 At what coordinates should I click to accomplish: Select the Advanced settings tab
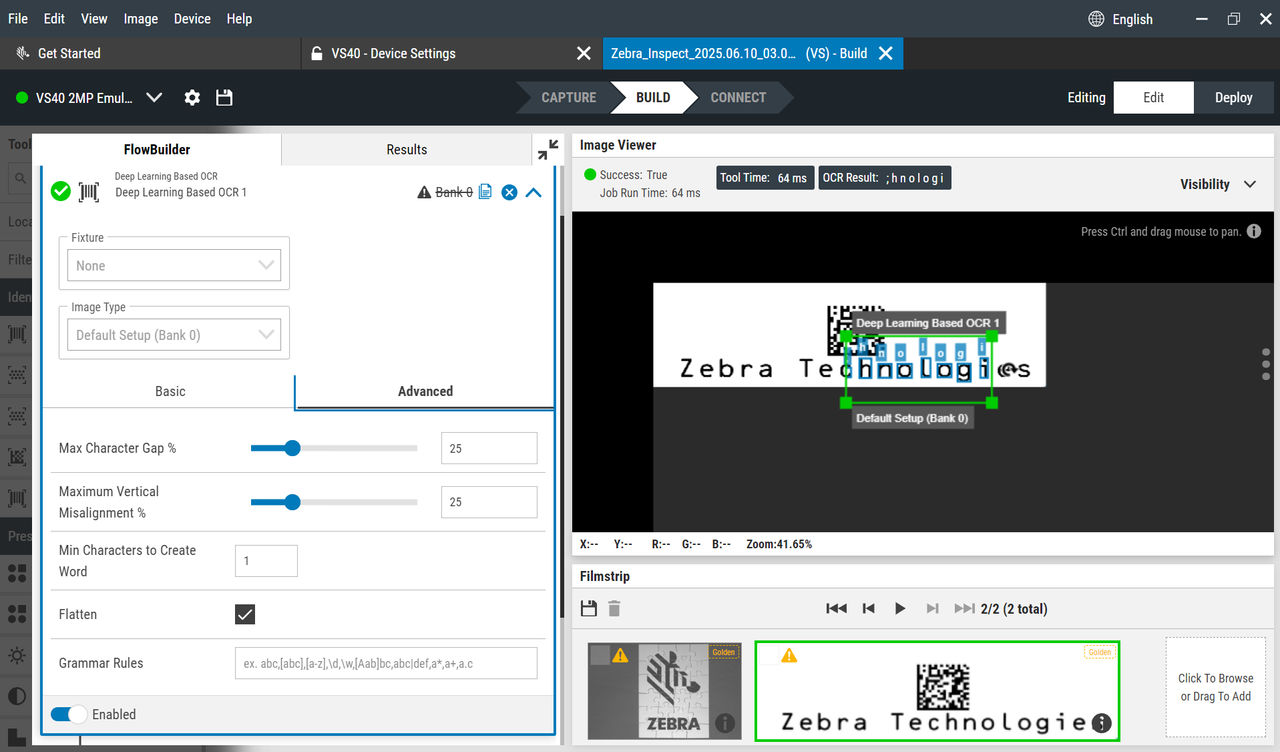425,391
